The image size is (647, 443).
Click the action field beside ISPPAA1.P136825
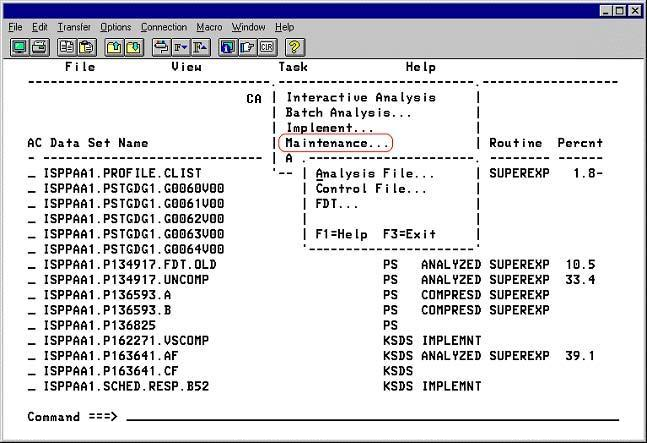click(x=32, y=325)
